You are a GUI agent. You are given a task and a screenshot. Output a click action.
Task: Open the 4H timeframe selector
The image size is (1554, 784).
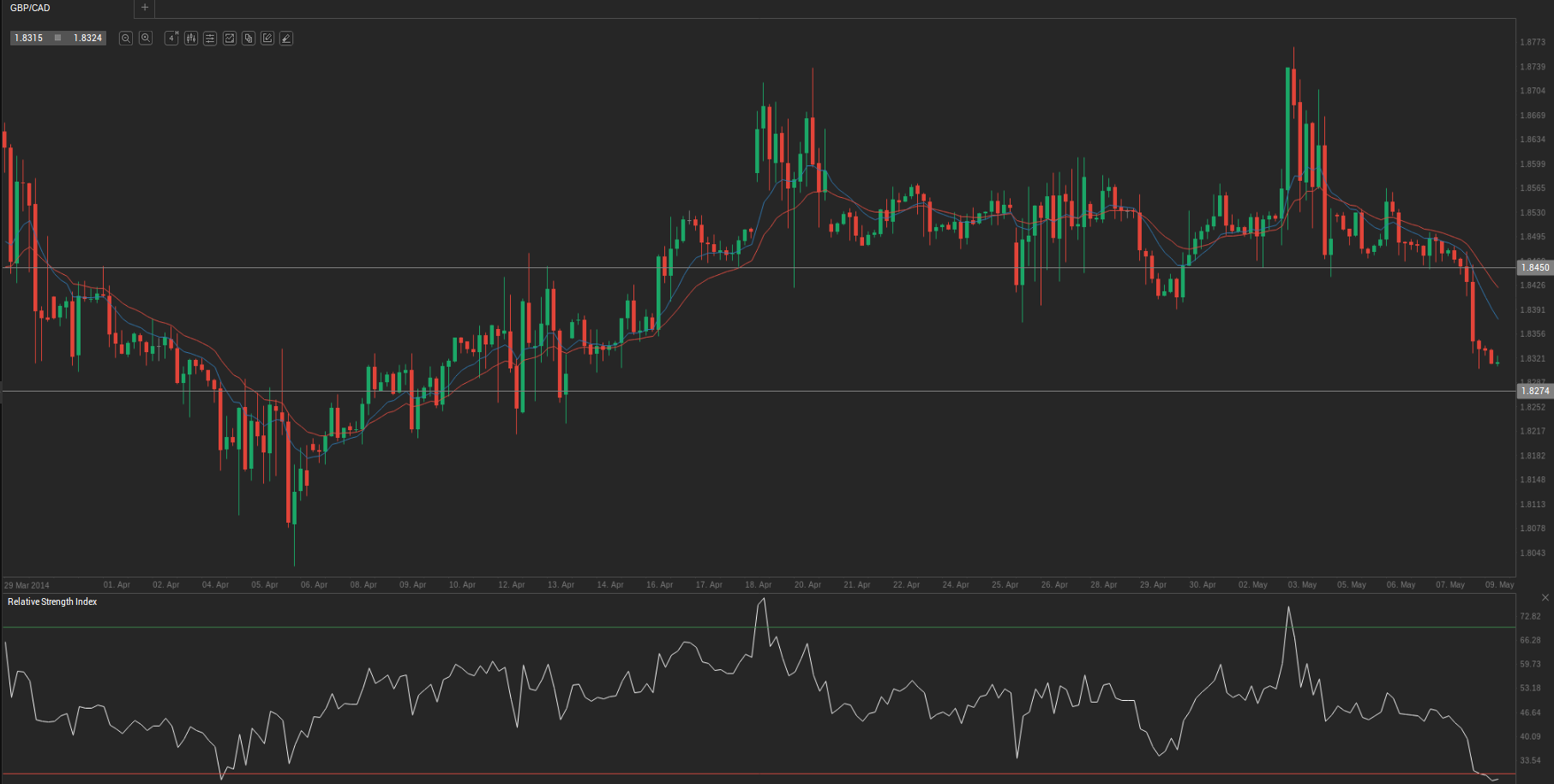[171, 39]
